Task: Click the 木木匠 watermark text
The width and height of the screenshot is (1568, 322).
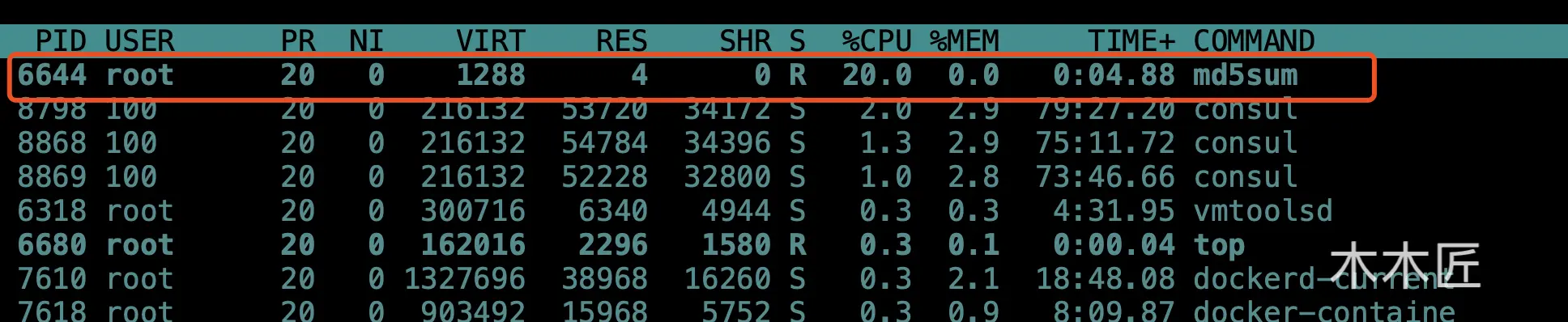Action: [1405, 265]
